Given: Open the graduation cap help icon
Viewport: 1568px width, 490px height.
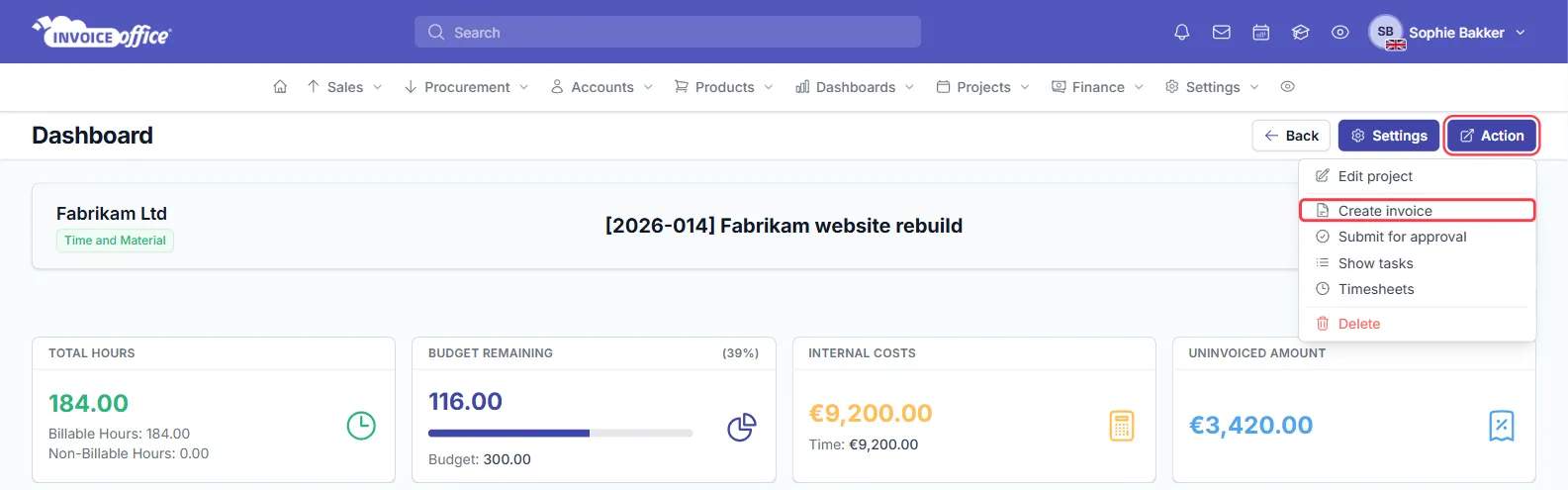Looking at the screenshot, I should 1301,33.
